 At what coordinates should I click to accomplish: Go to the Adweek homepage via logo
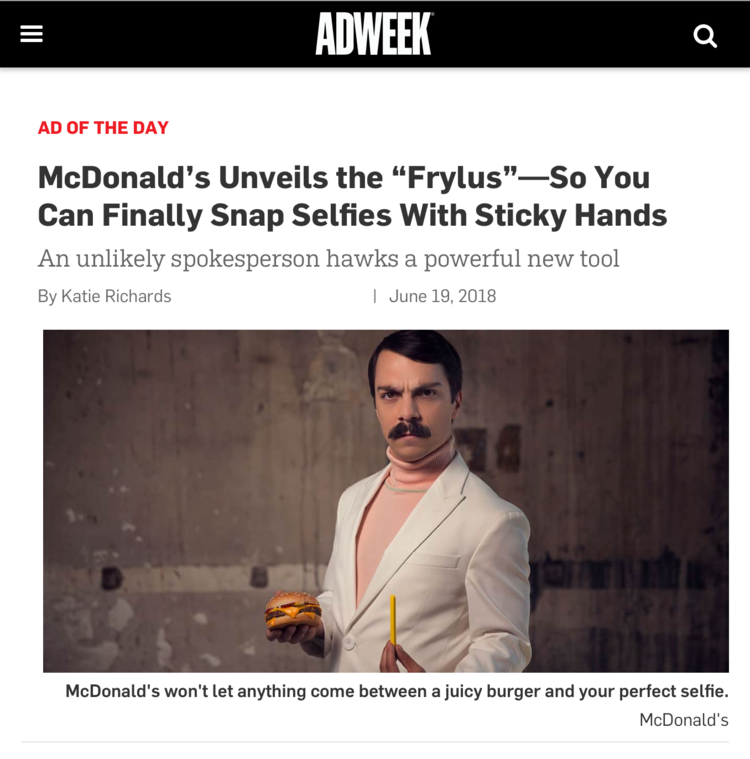[x=374, y=34]
